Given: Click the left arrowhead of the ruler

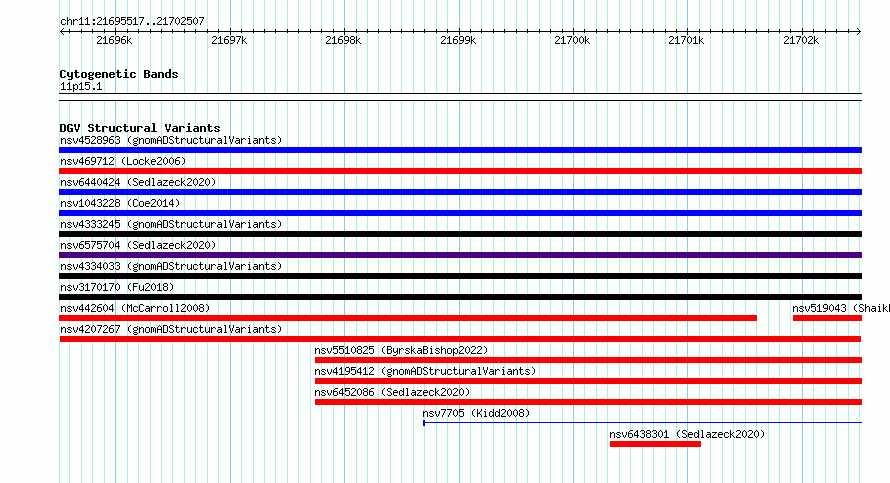Looking at the screenshot, I should 62,32.
